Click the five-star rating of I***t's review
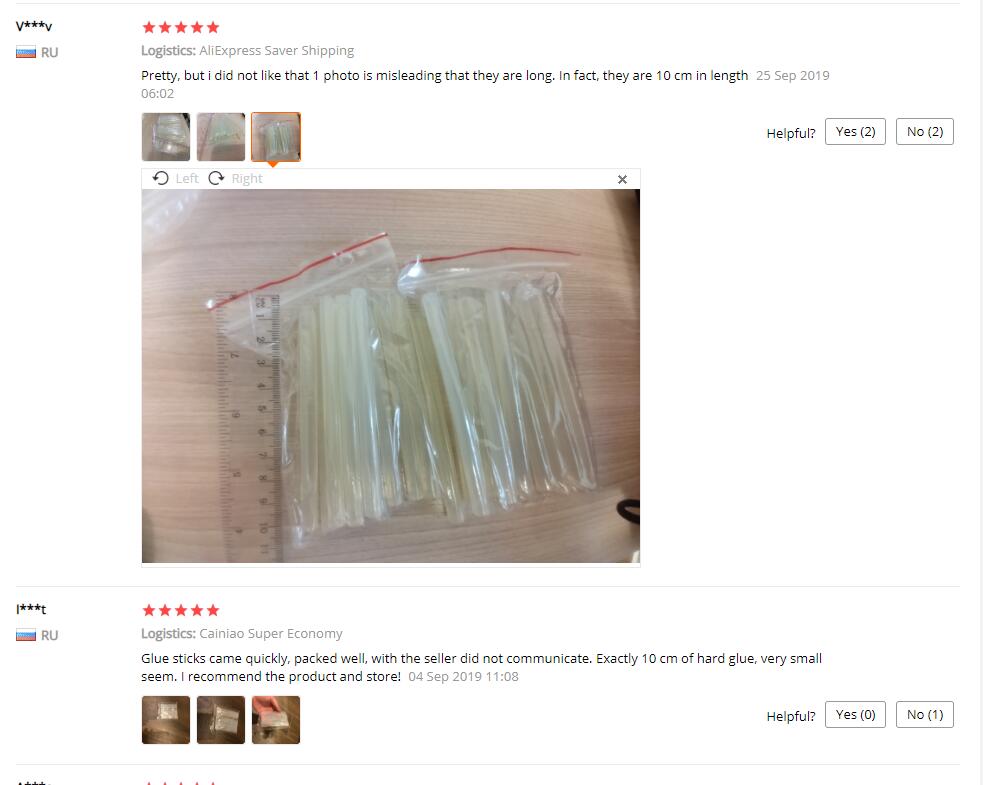 [181, 610]
